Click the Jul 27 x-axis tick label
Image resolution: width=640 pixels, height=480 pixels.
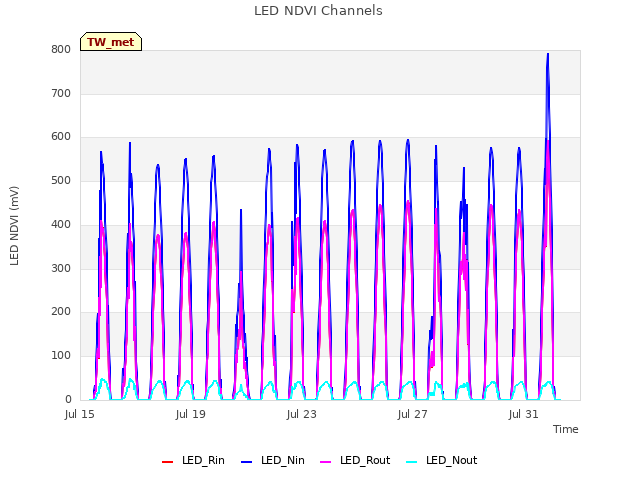click(x=413, y=414)
